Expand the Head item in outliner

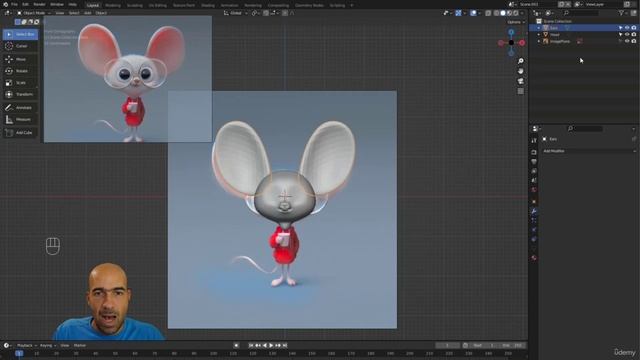click(x=539, y=35)
